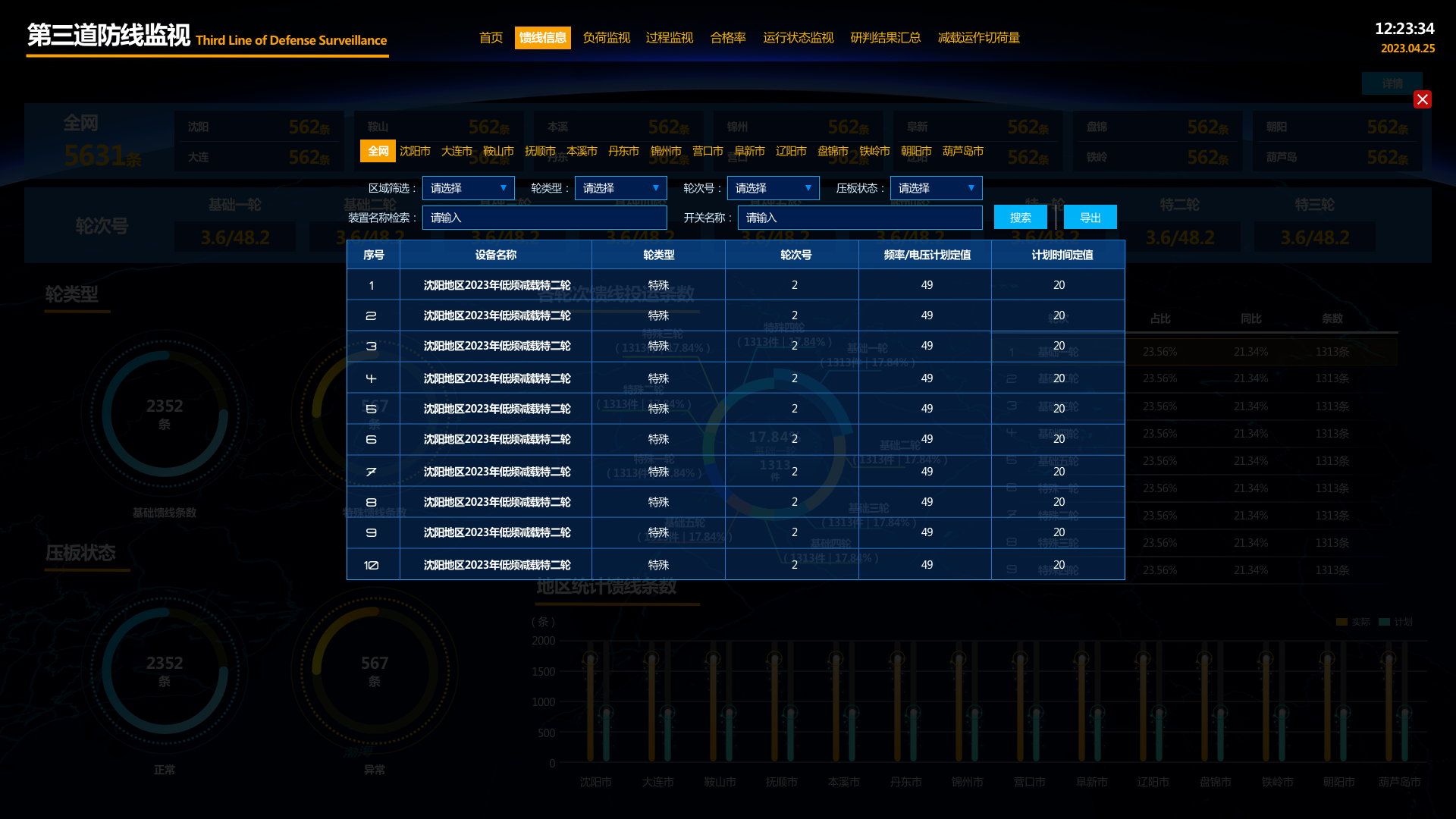Switch to the 葫芦岛市 region tab
This screenshot has height=819, width=1456.
pyautogui.click(x=962, y=151)
